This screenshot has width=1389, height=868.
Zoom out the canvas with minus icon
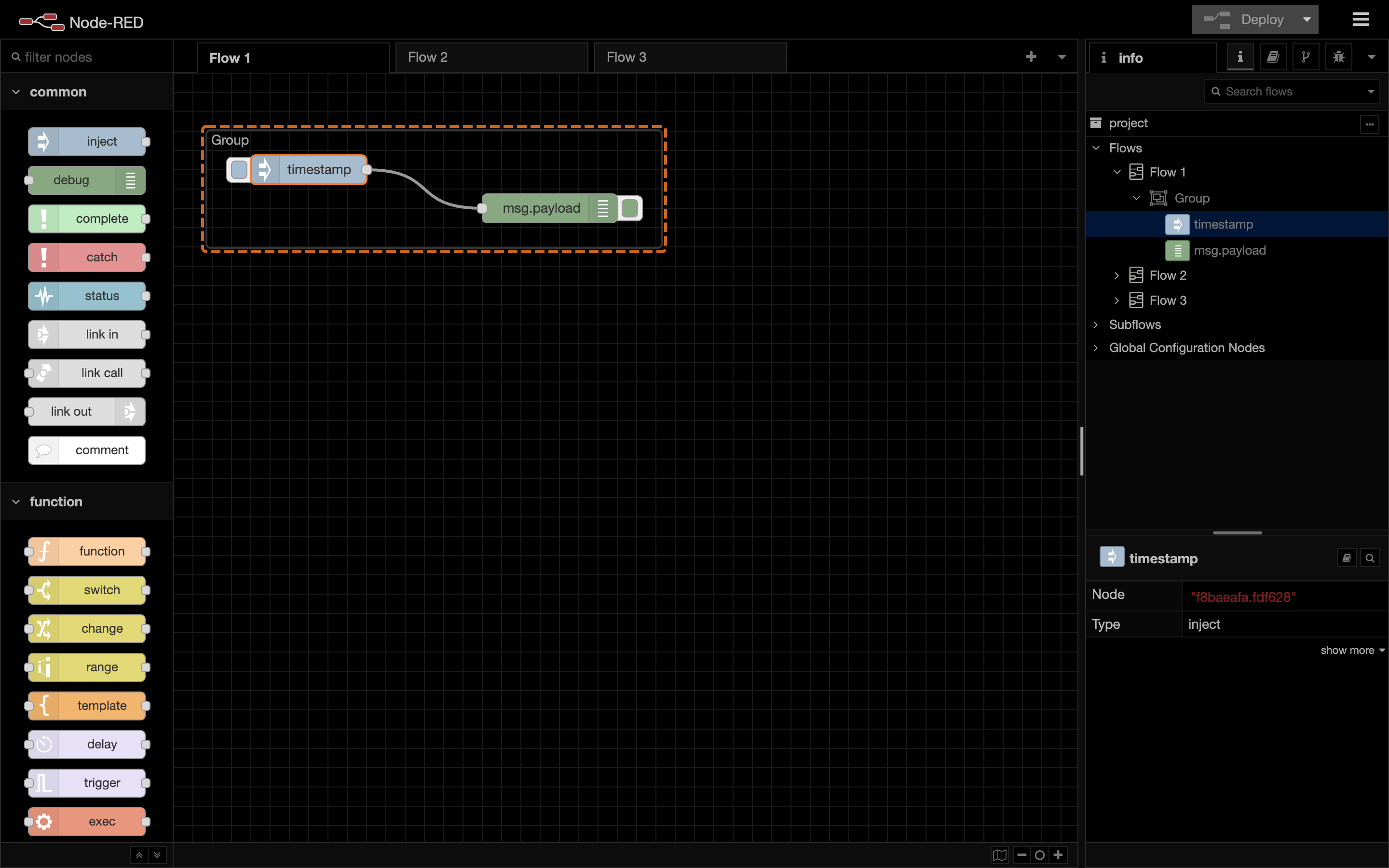click(1021, 855)
